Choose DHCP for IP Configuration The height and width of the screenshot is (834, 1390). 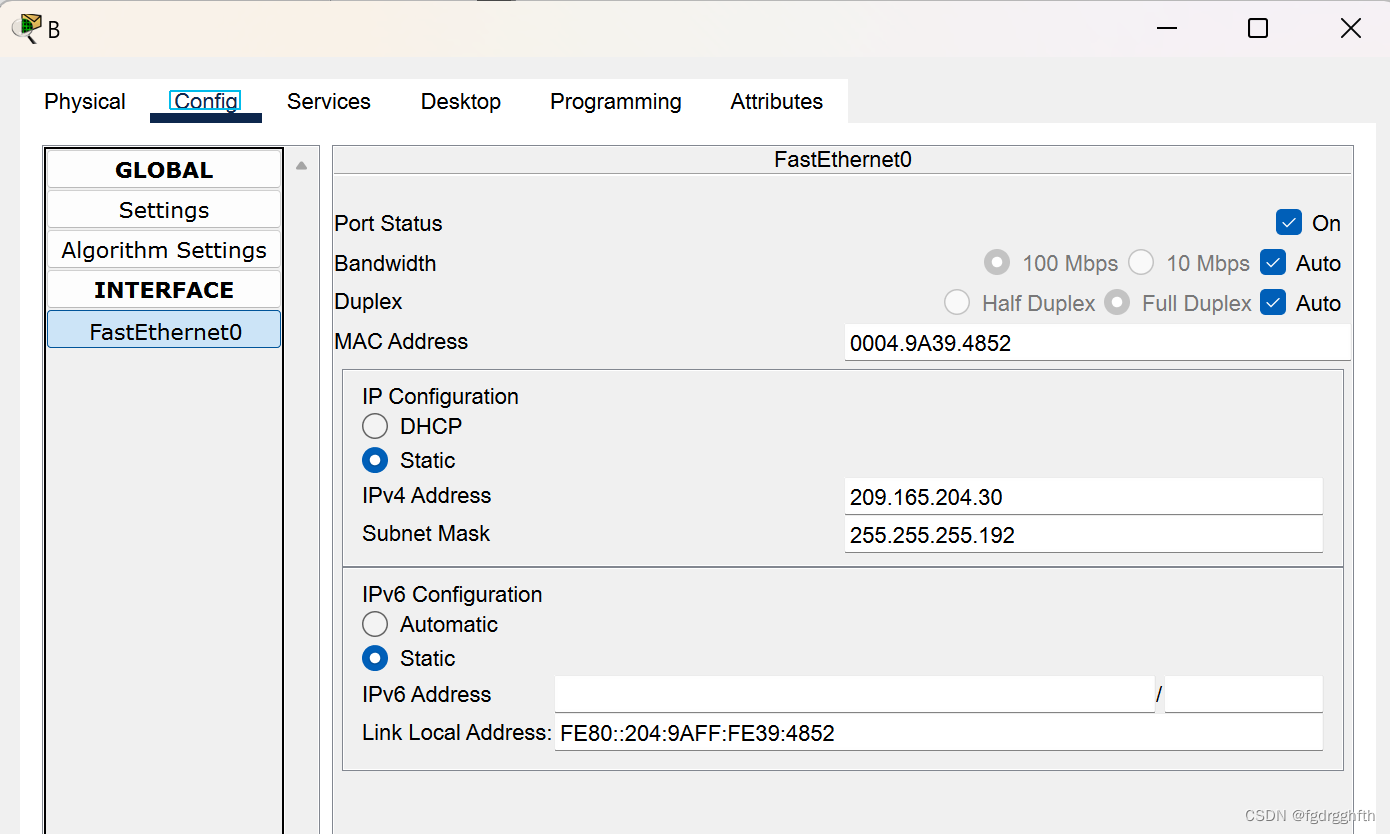click(375, 426)
